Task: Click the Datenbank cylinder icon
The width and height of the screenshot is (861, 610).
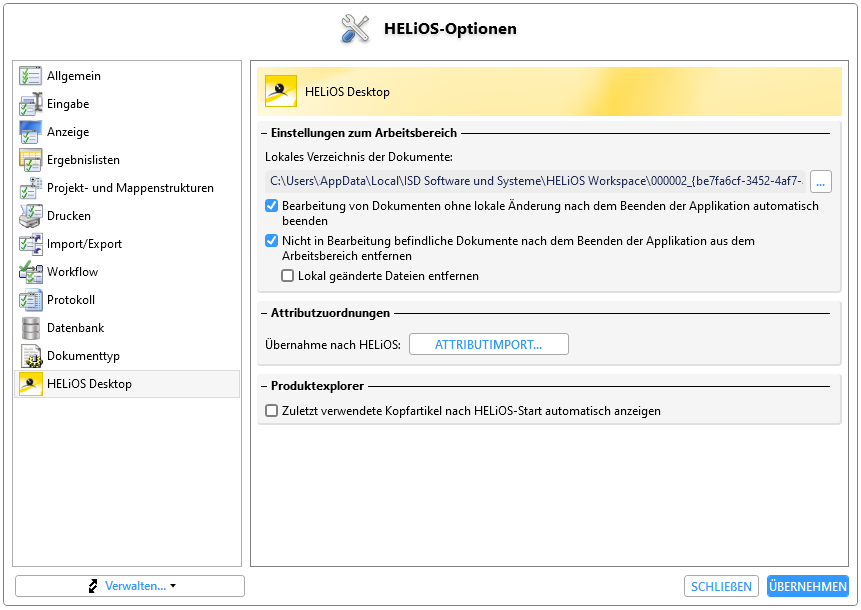Action: (30, 328)
